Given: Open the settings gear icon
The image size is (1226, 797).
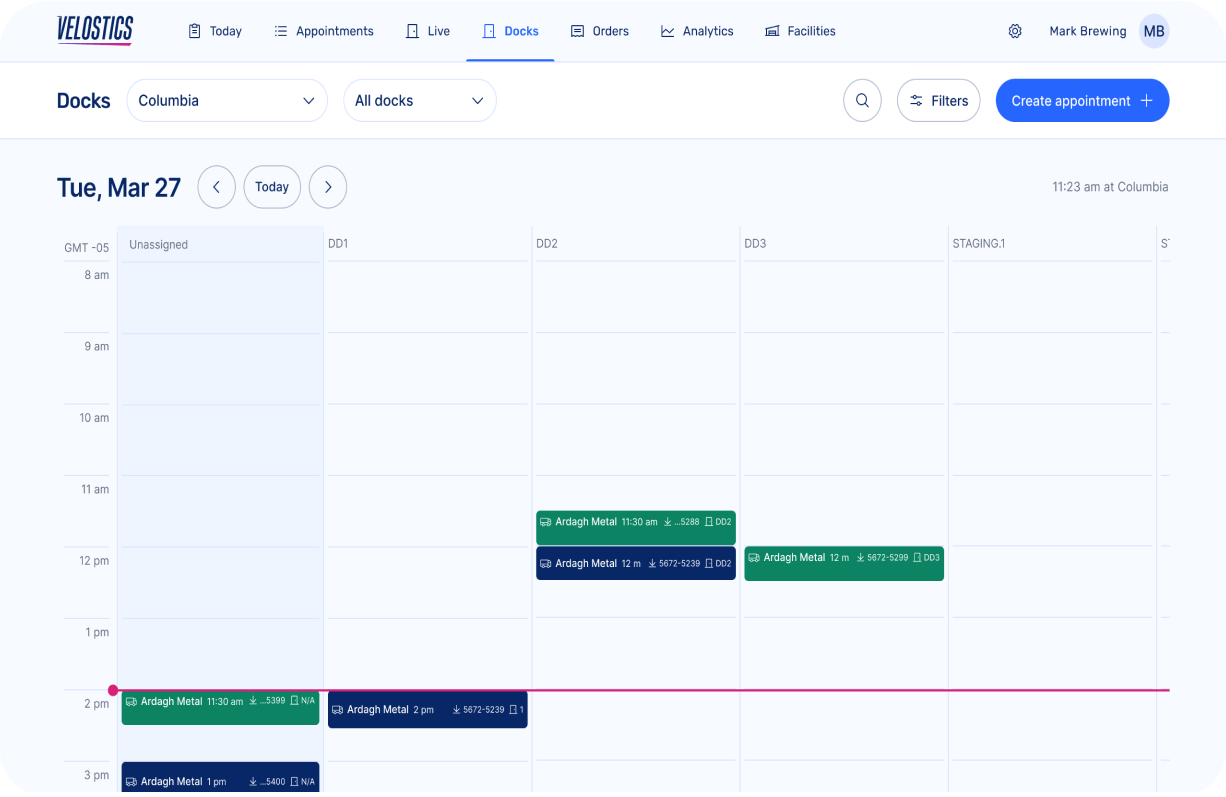Looking at the screenshot, I should click(1015, 31).
